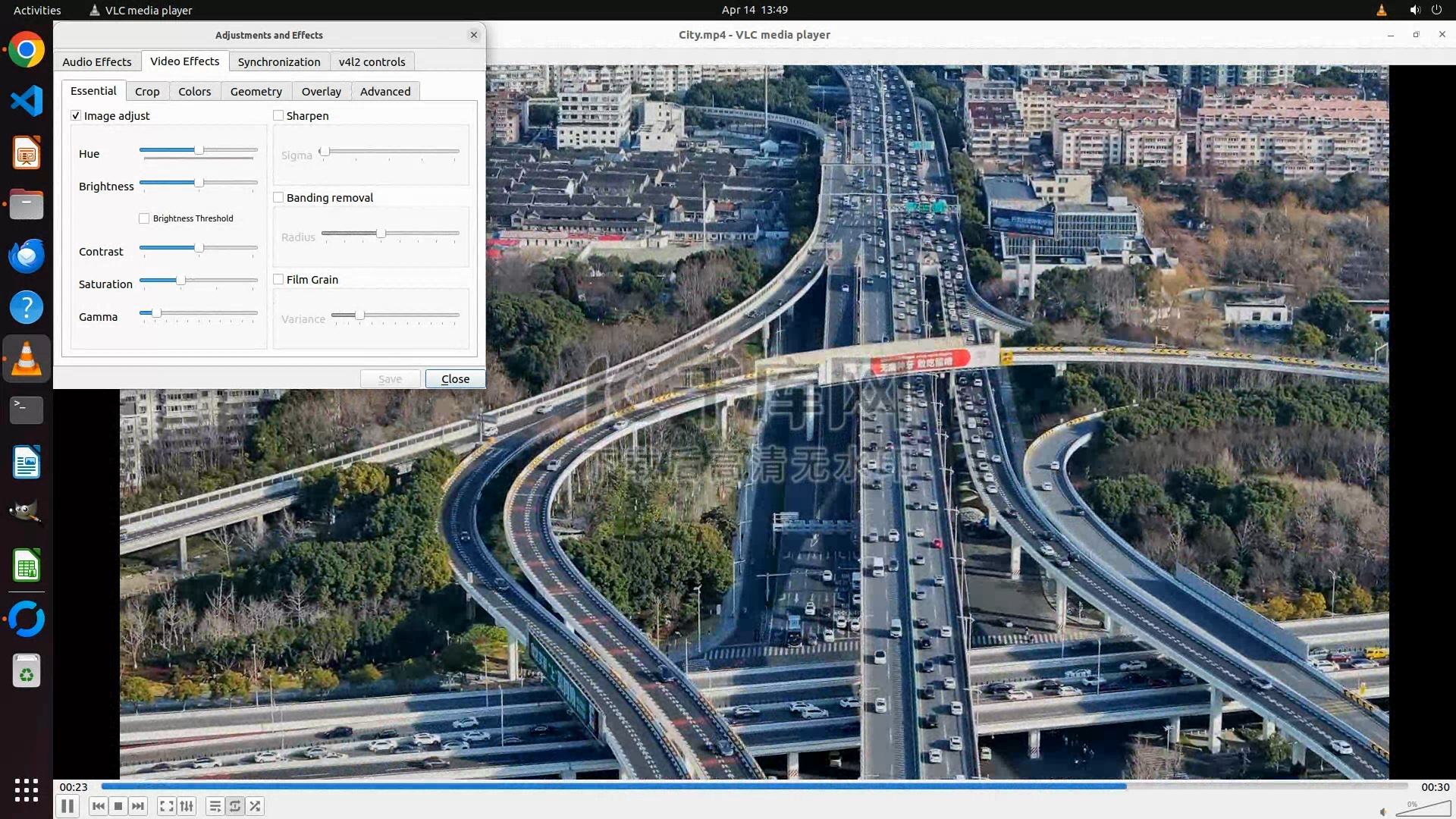Click the extended settings equalizer icon
This screenshot has width=1456, height=819.
[x=187, y=806]
